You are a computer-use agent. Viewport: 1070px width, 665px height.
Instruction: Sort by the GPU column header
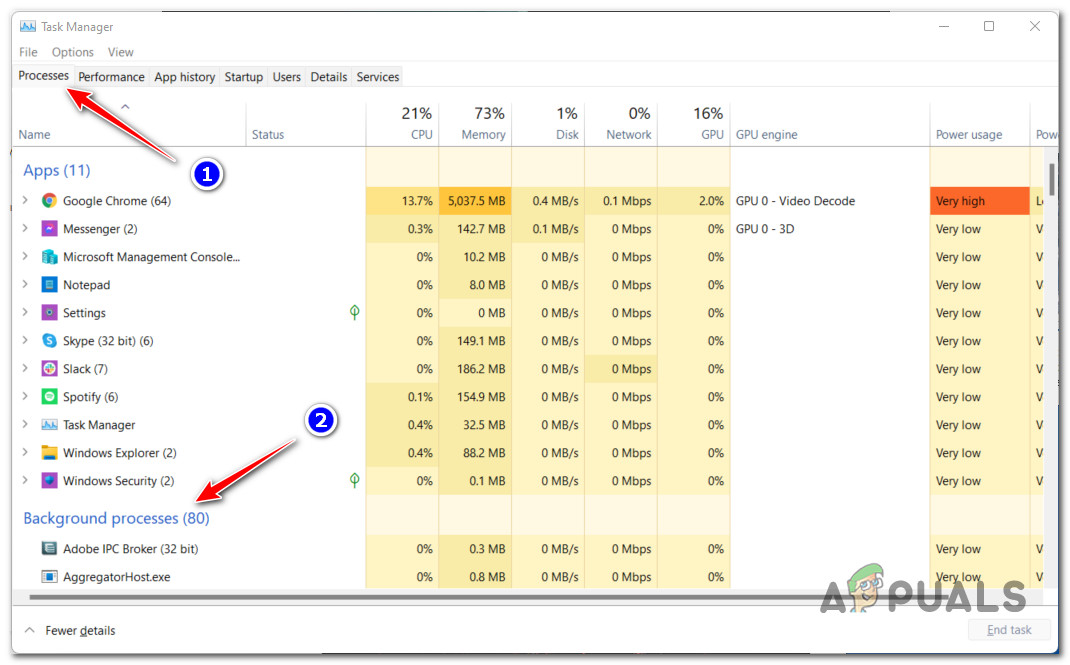(x=693, y=124)
